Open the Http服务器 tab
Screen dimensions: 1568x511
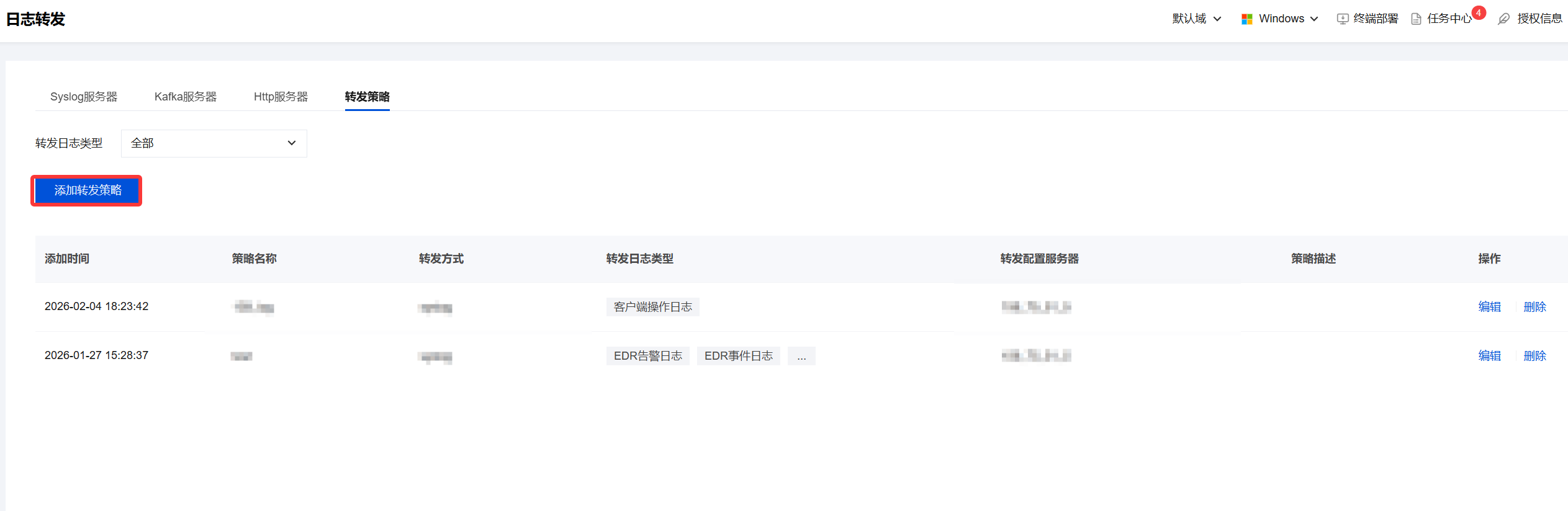(281, 97)
